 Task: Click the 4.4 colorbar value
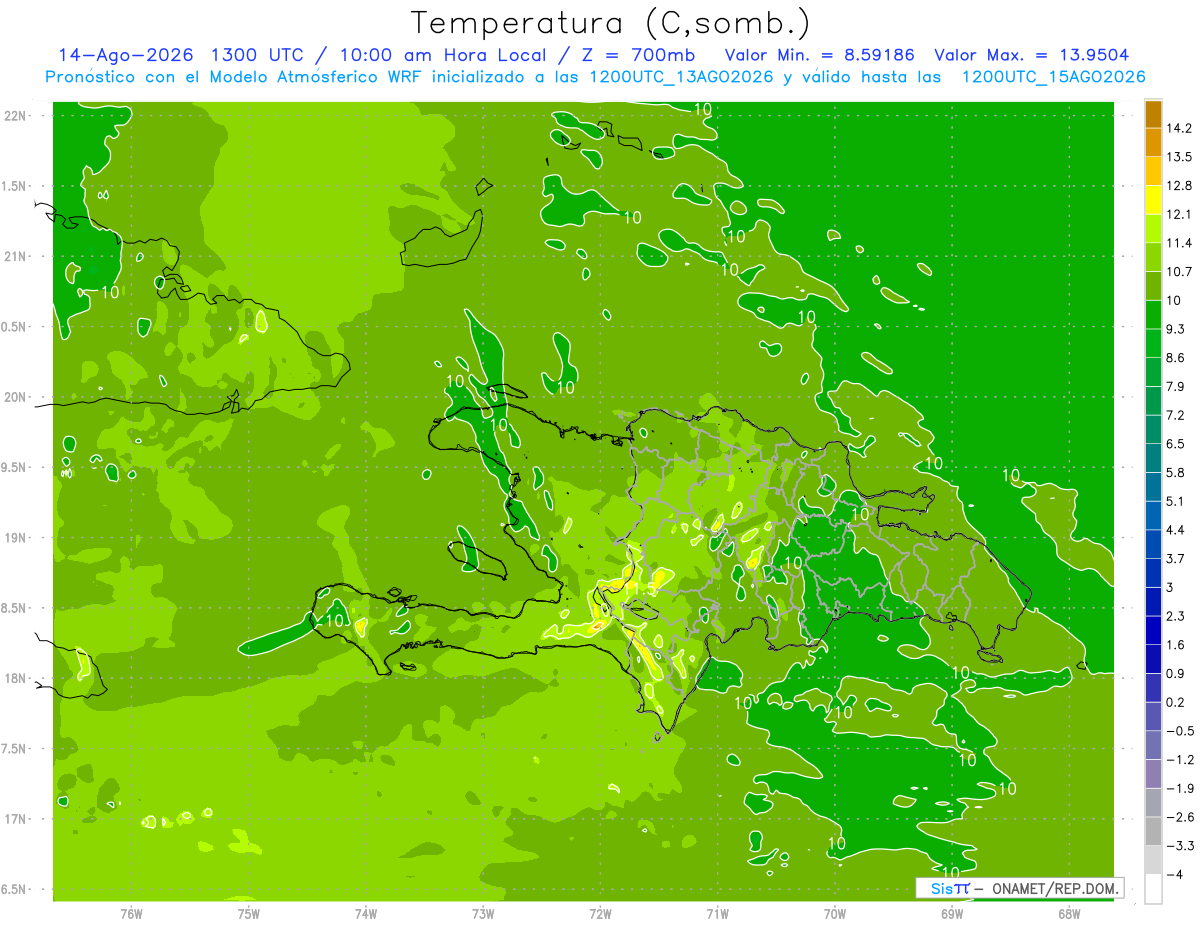click(x=1176, y=530)
